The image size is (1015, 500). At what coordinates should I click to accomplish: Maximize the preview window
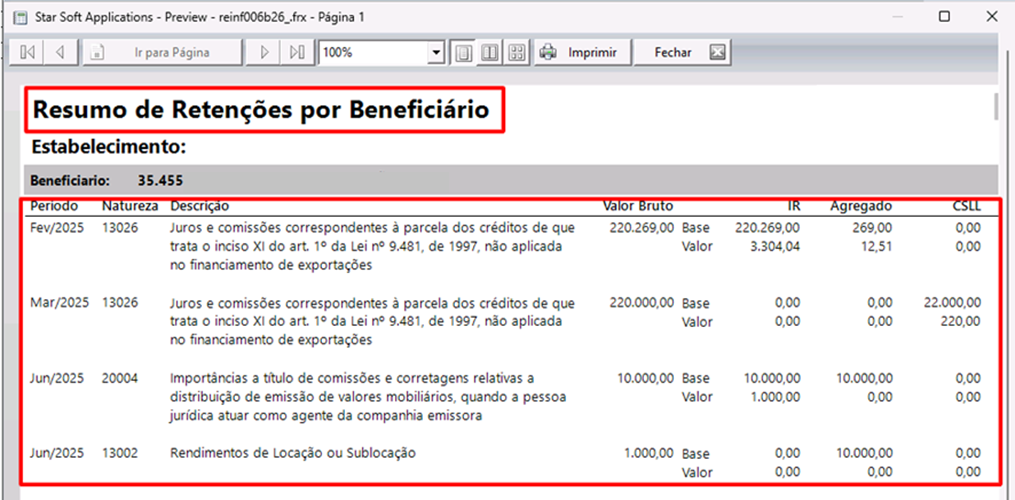tap(945, 17)
